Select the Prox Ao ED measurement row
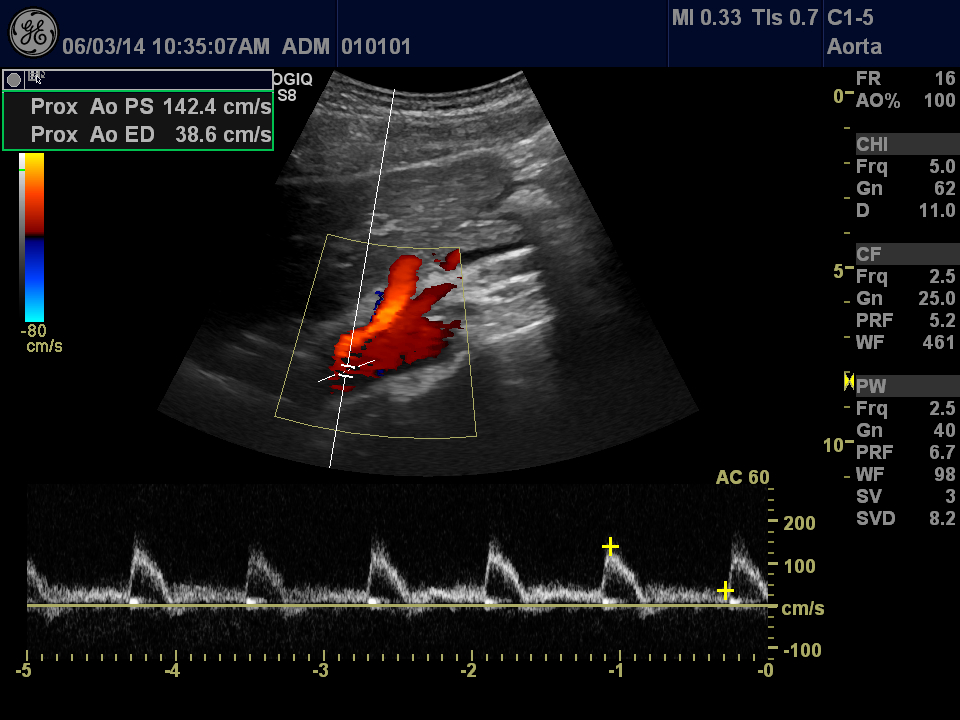960x720 pixels. click(150, 134)
